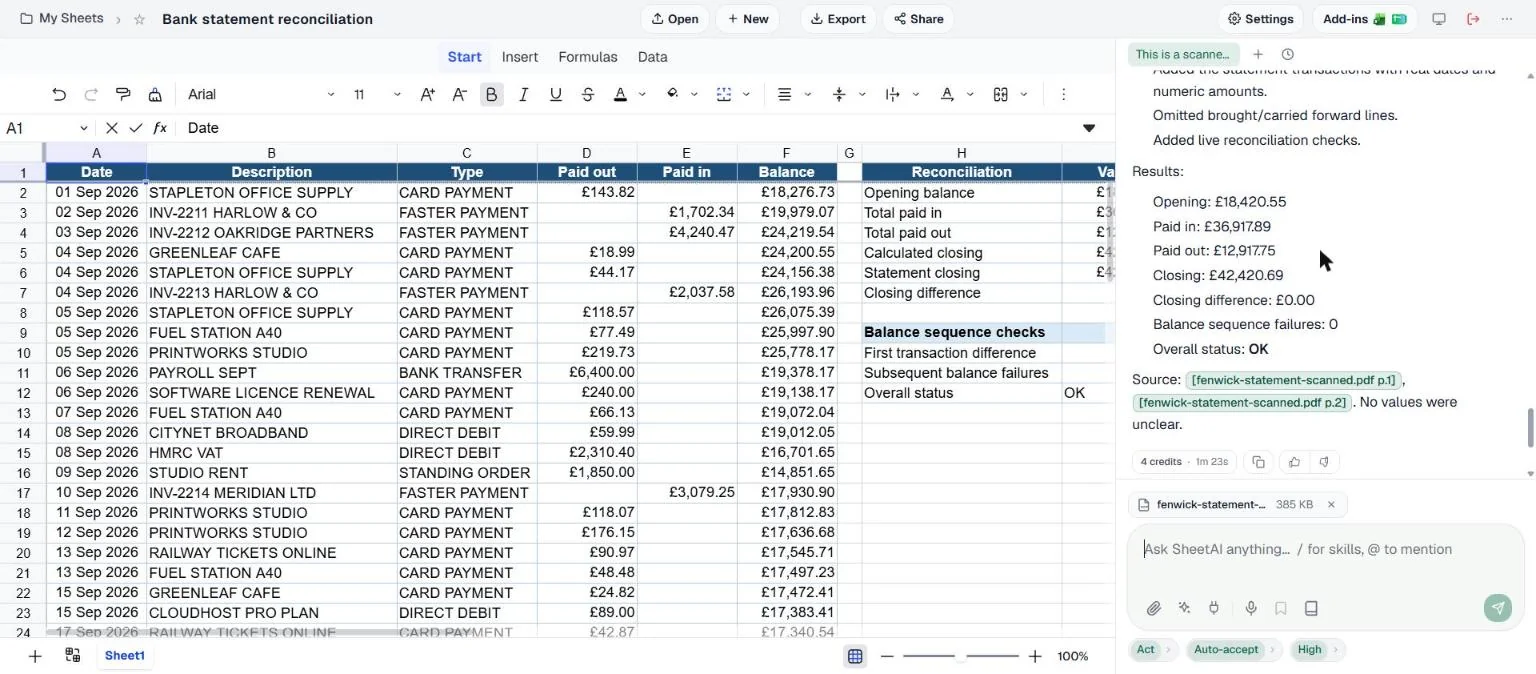This screenshot has width=1536, height=674.
Task: Click the Export button
Action: pos(838,19)
